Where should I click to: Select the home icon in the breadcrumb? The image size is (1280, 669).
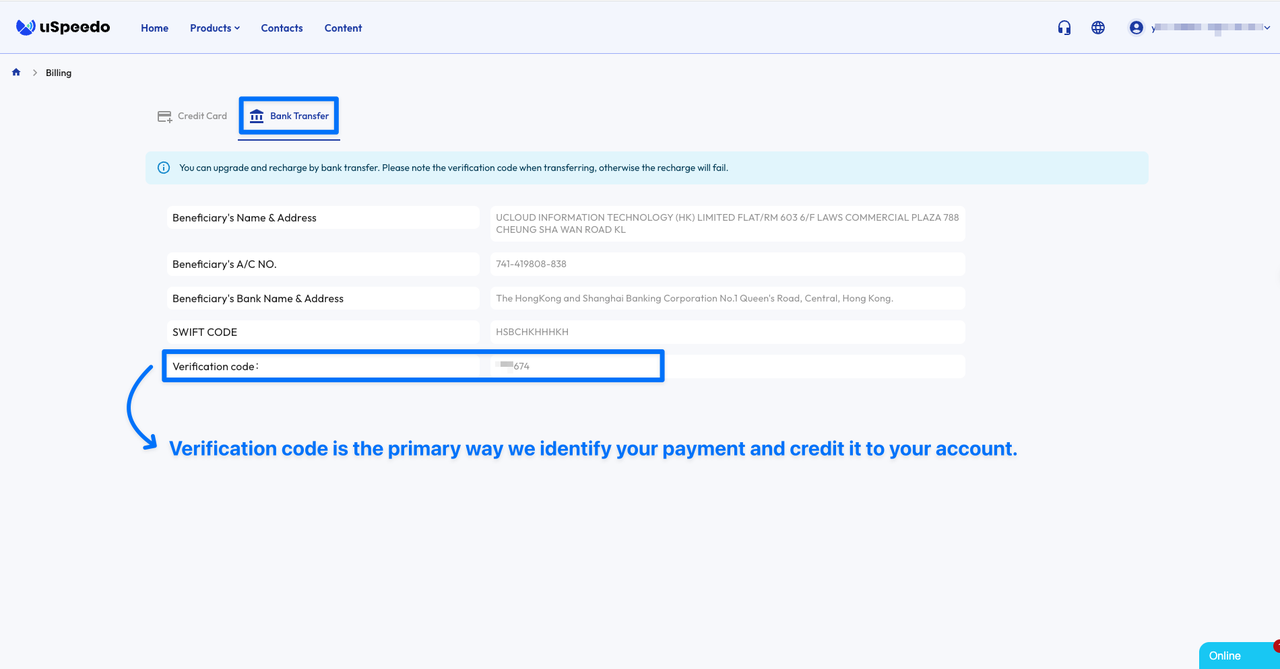[x=15, y=72]
